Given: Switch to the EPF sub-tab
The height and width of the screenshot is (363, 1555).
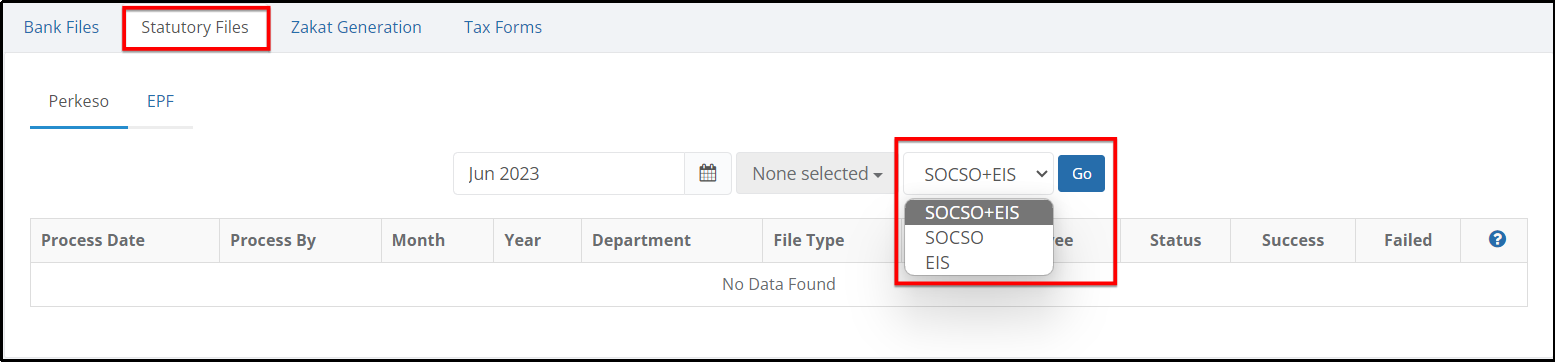Looking at the screenshot, I should [161, 101].
